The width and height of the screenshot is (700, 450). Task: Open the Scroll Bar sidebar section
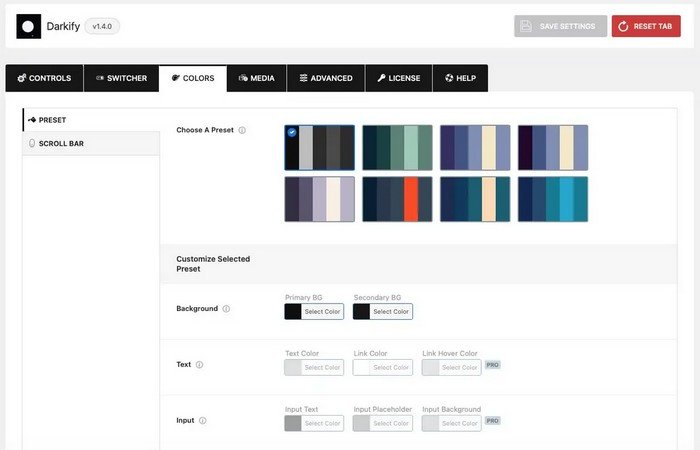[91, 143]
